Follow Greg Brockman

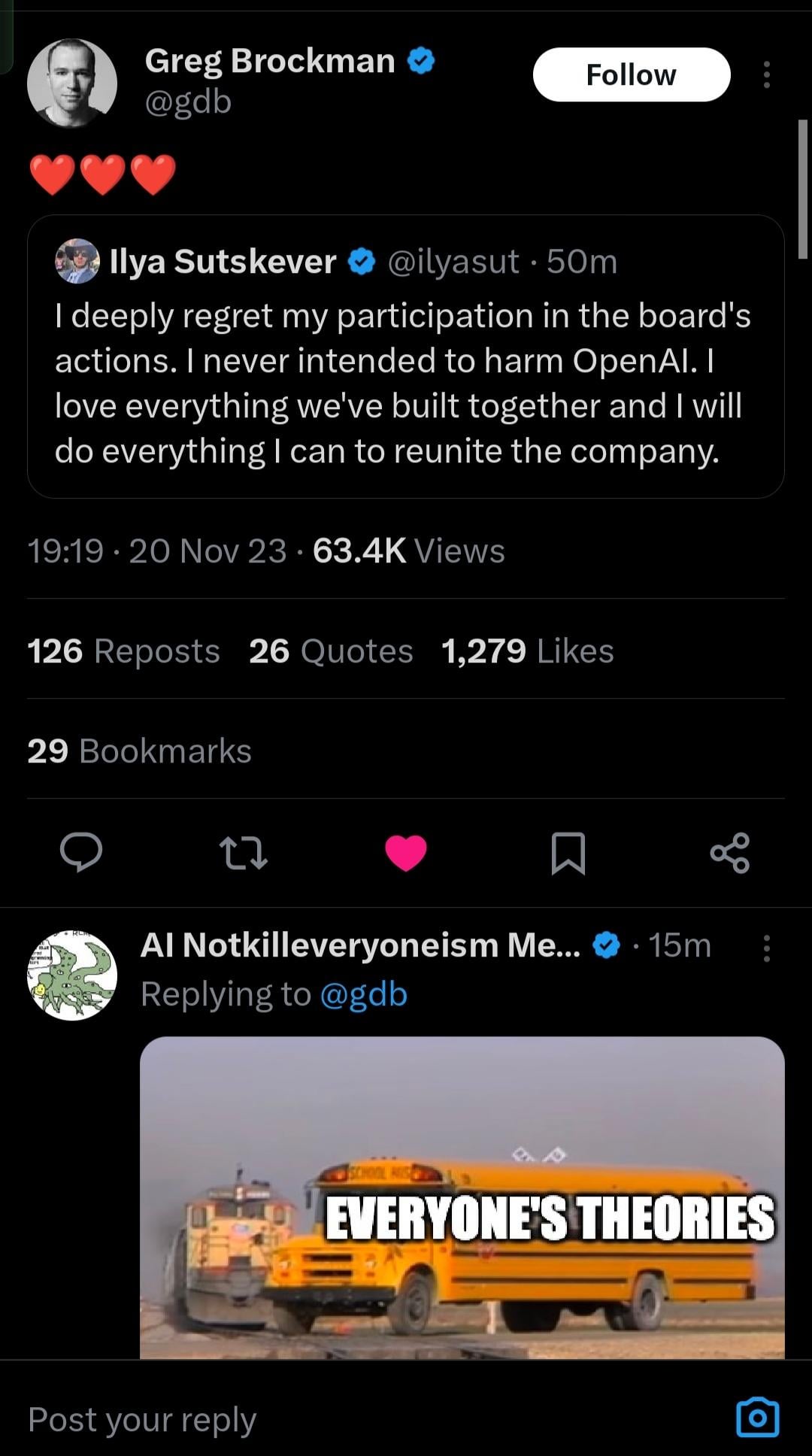pos(632,74)
